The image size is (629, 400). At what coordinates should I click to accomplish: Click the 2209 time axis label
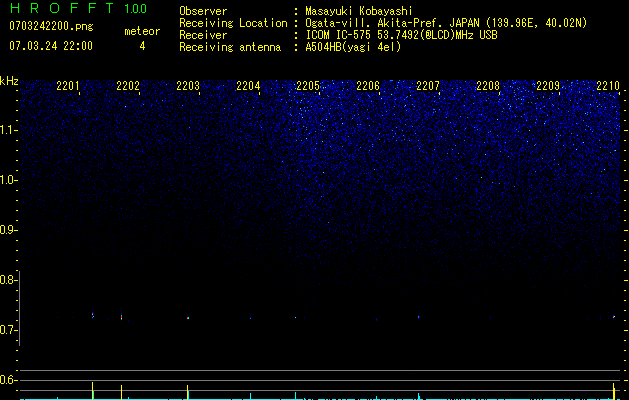click(x=548, y=85)
